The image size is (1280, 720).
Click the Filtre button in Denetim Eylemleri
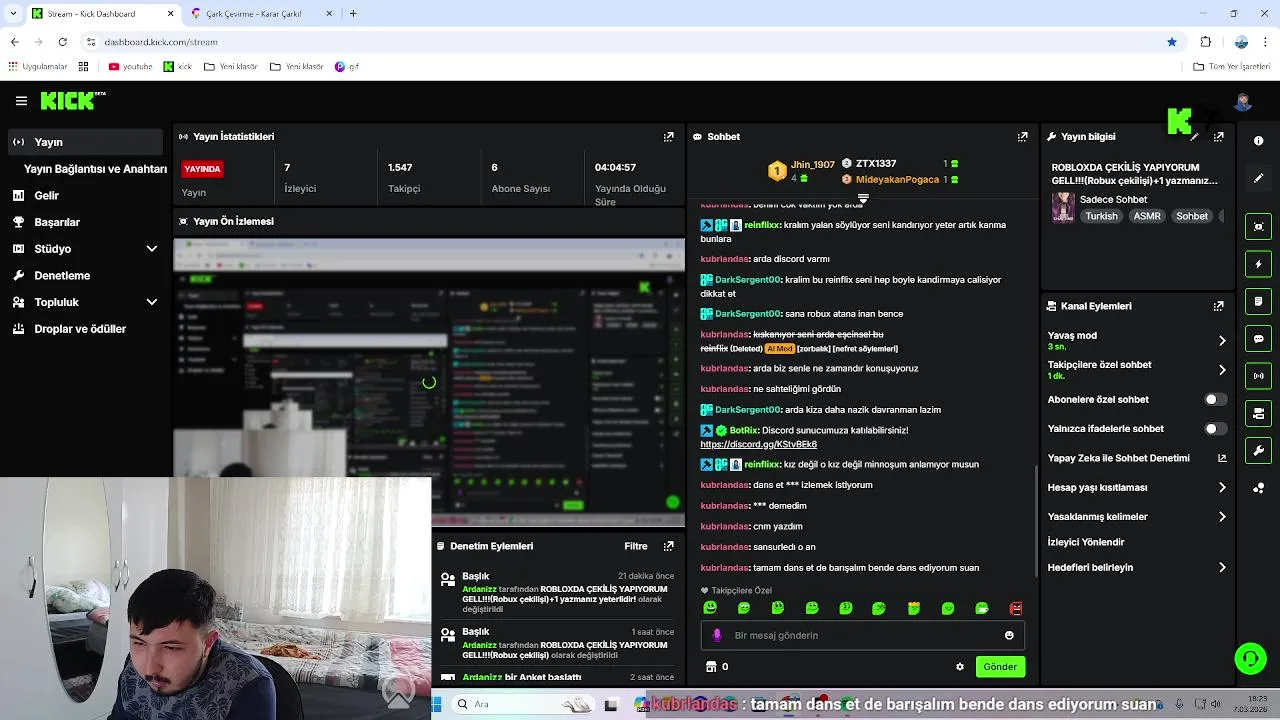click(636, 546)
